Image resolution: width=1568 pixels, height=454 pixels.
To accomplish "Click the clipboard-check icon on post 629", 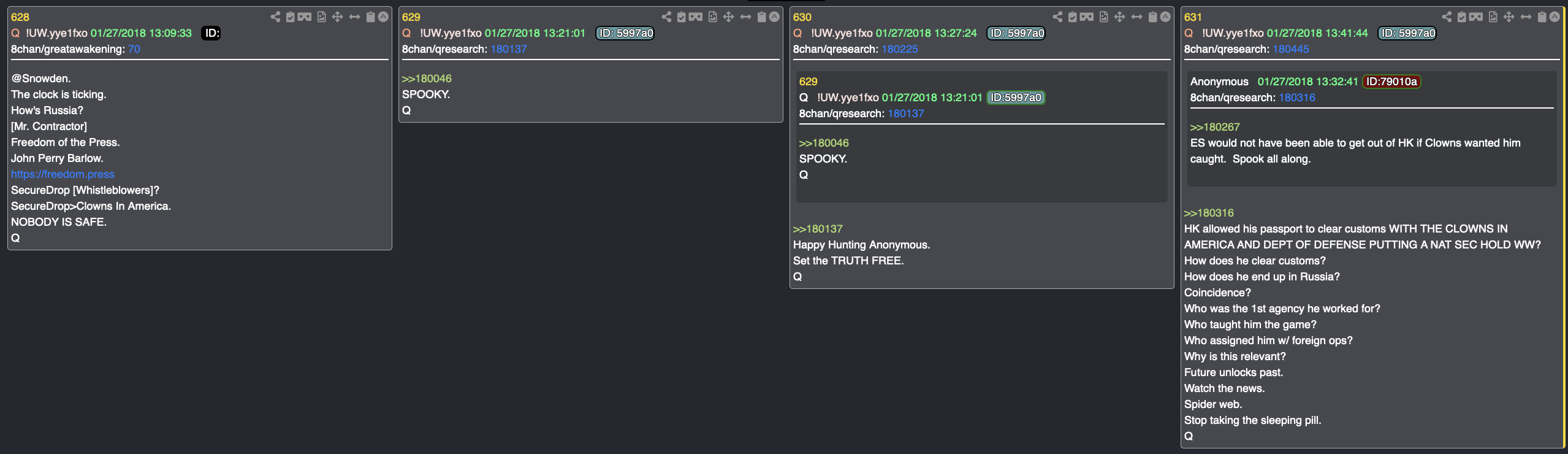I will (x=682, y=17).
